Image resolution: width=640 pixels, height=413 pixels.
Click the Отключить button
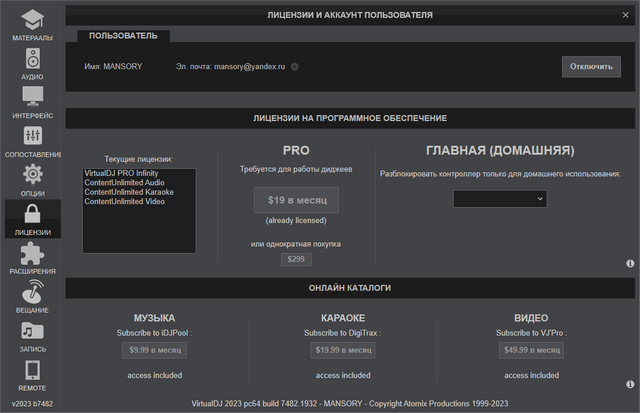(x=591, y=66)
